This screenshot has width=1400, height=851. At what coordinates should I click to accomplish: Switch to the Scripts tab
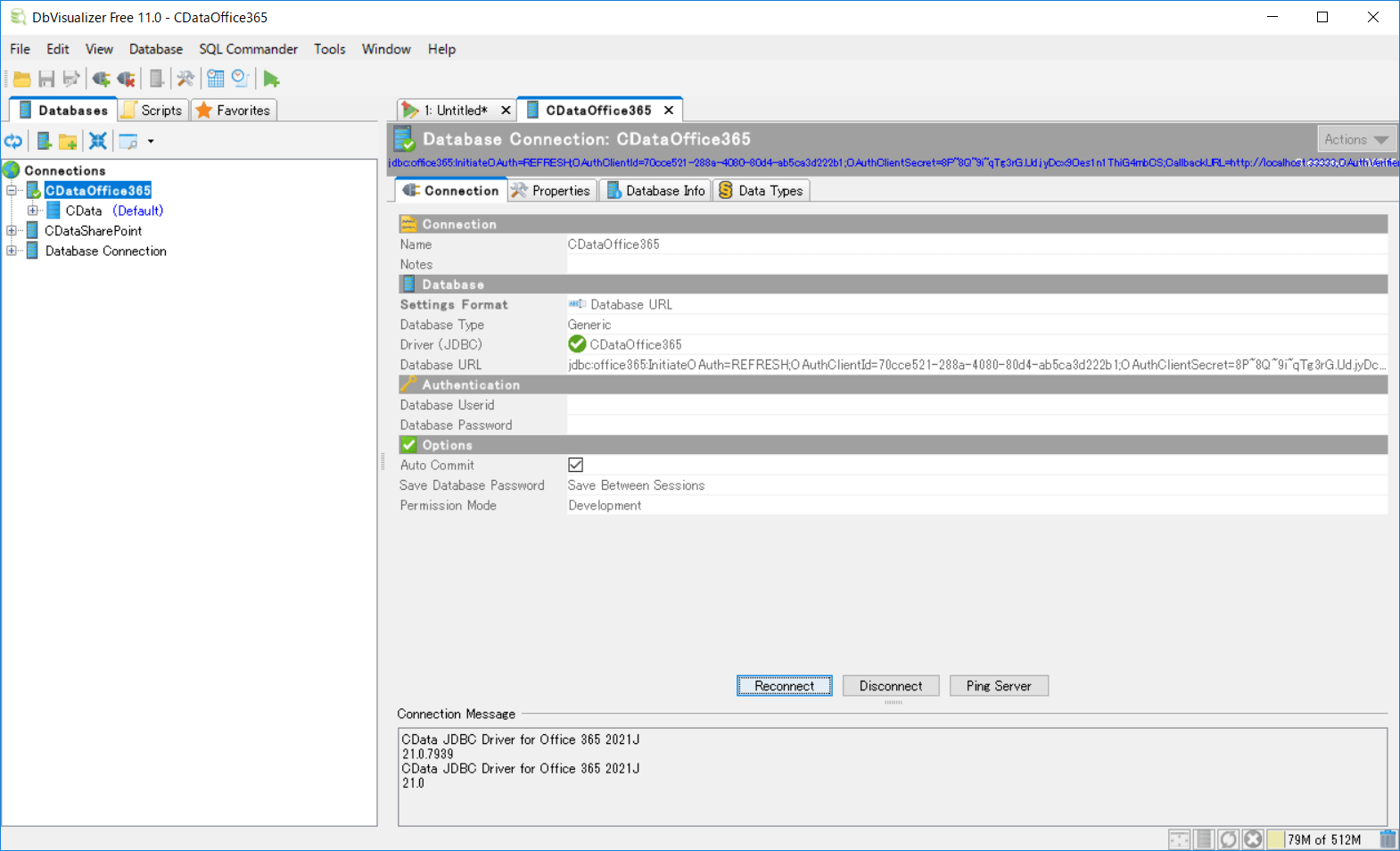[x=152, y=110]
